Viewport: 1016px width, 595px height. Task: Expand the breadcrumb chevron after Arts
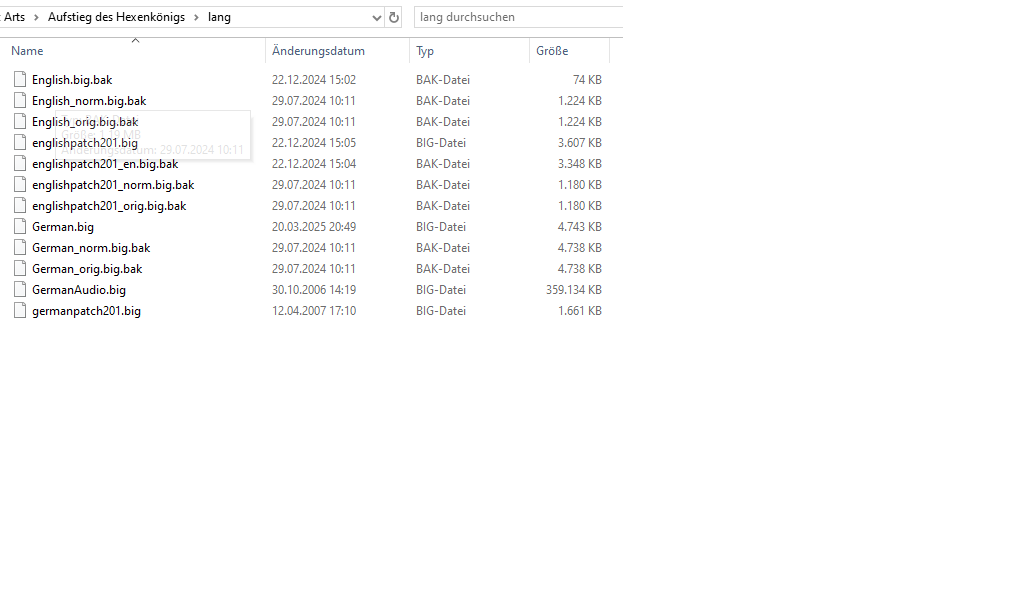click(36, 18)
